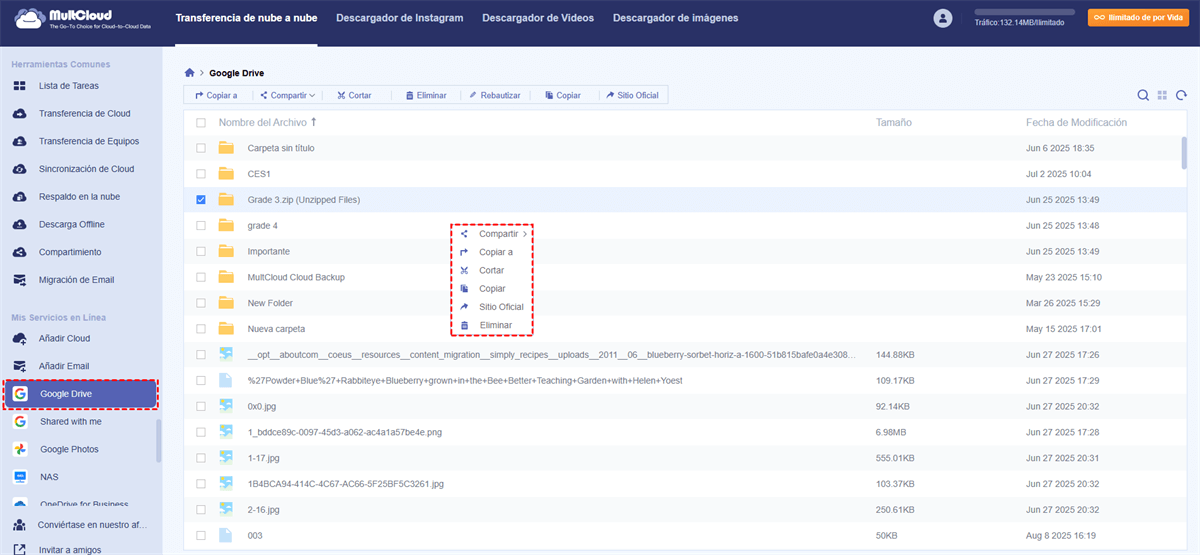Check the Carpeta sin título checkbox

(201, 148)
